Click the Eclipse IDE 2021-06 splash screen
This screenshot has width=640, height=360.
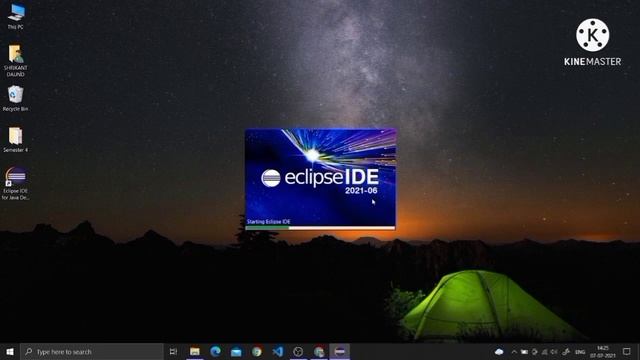[320, 180]
